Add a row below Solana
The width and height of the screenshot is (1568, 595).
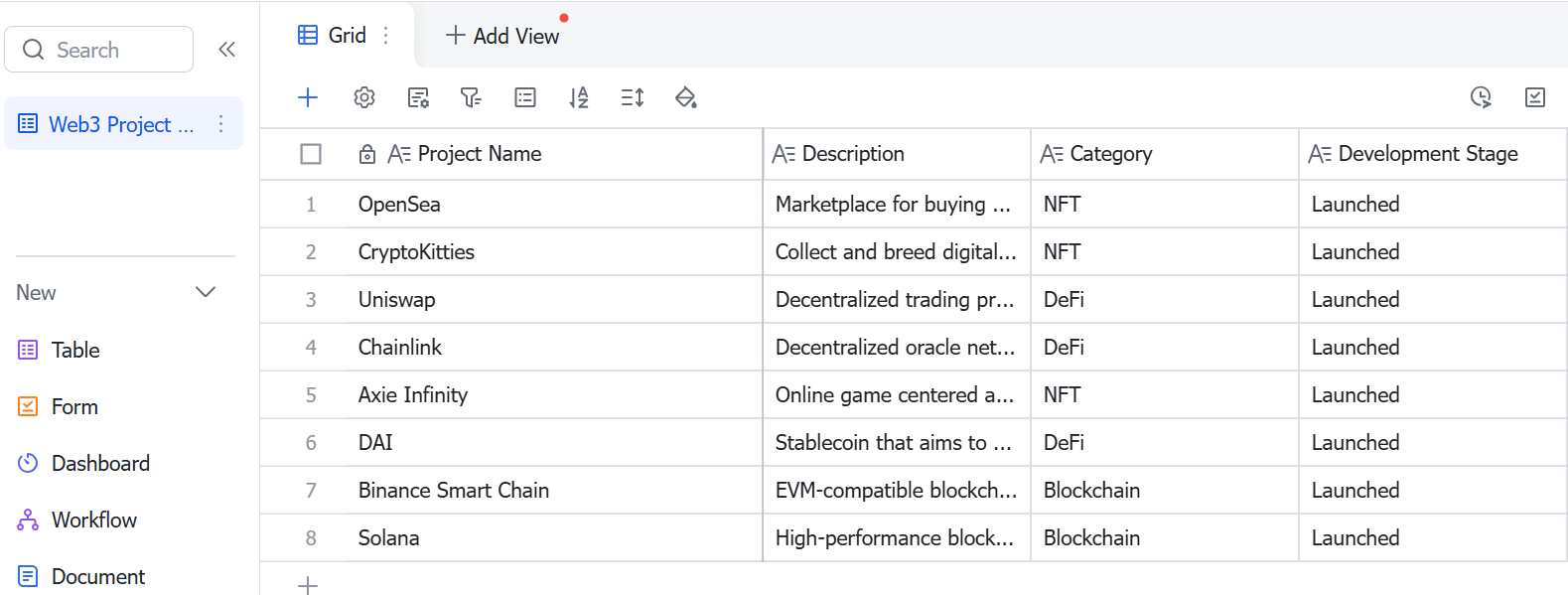tap(308, 585)
